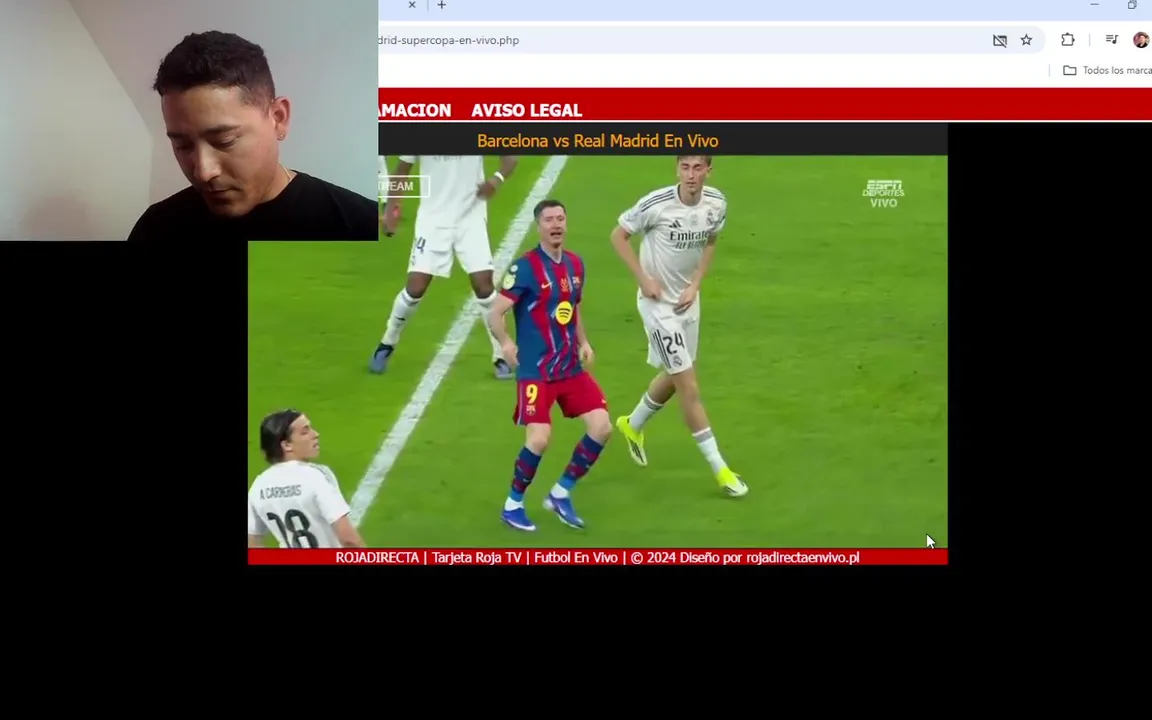
Task: Click the webcam overlay of the streamer
Action: [x=189, y=120]
